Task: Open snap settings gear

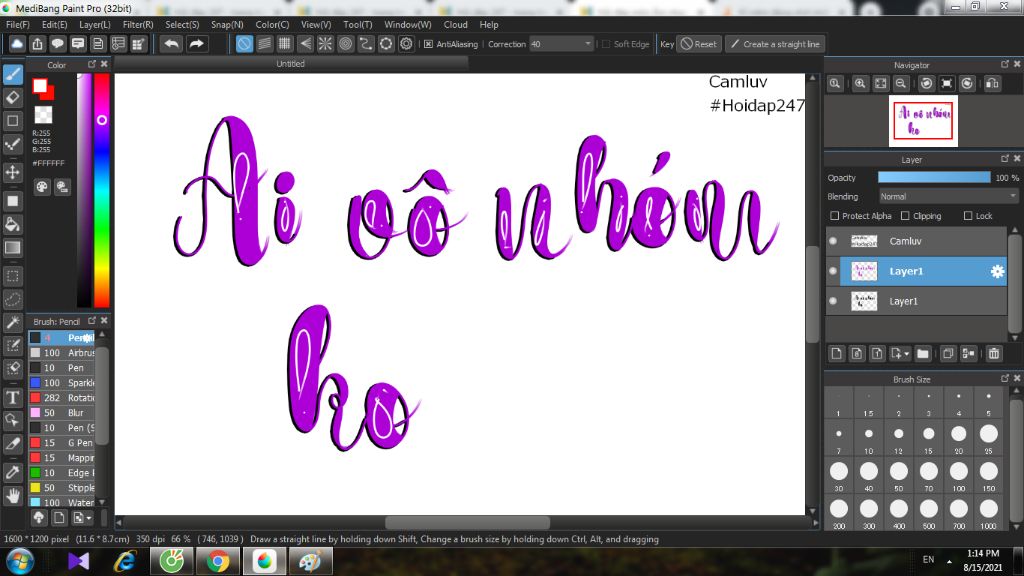Action: [x=406, y=44]
